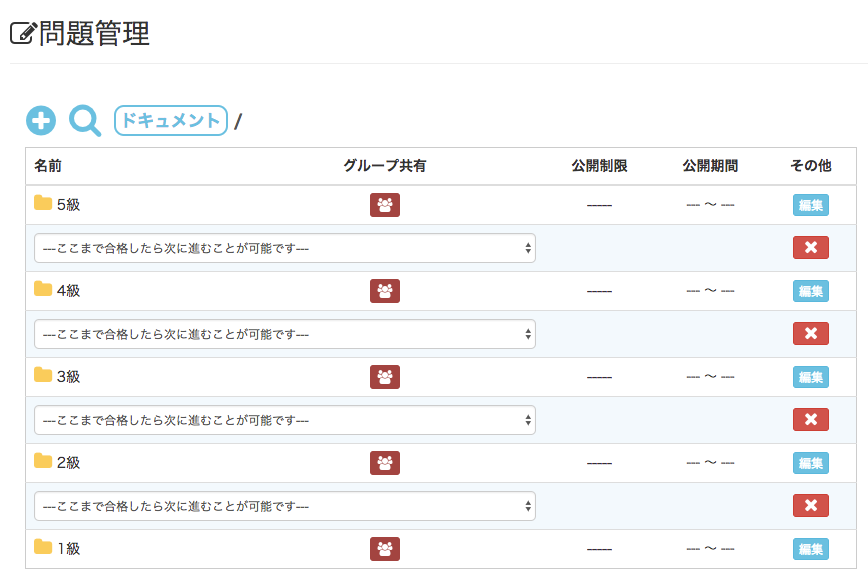Expand the pass condition dropdown below 5級

[285, 248]
